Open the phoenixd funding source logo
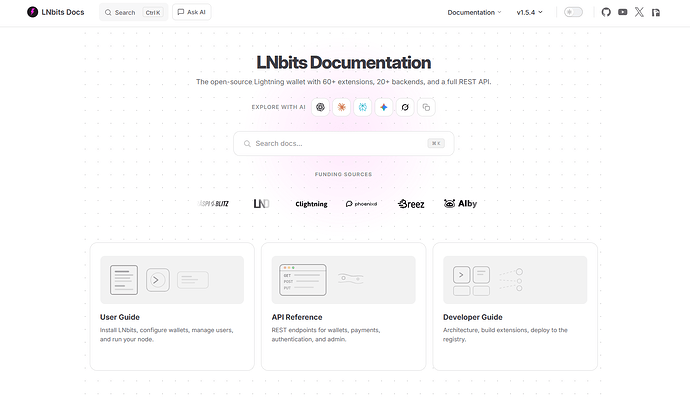 click(x=361, y=204)
